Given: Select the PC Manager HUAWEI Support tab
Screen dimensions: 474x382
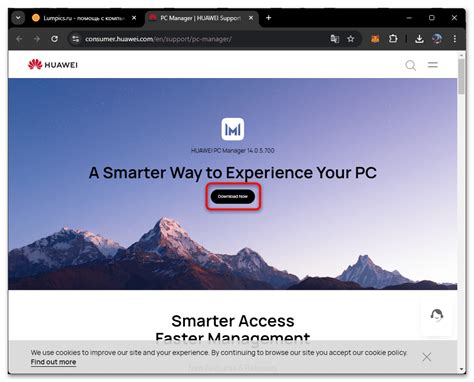Looking at the screenshot, I should (x=201, y=18).
